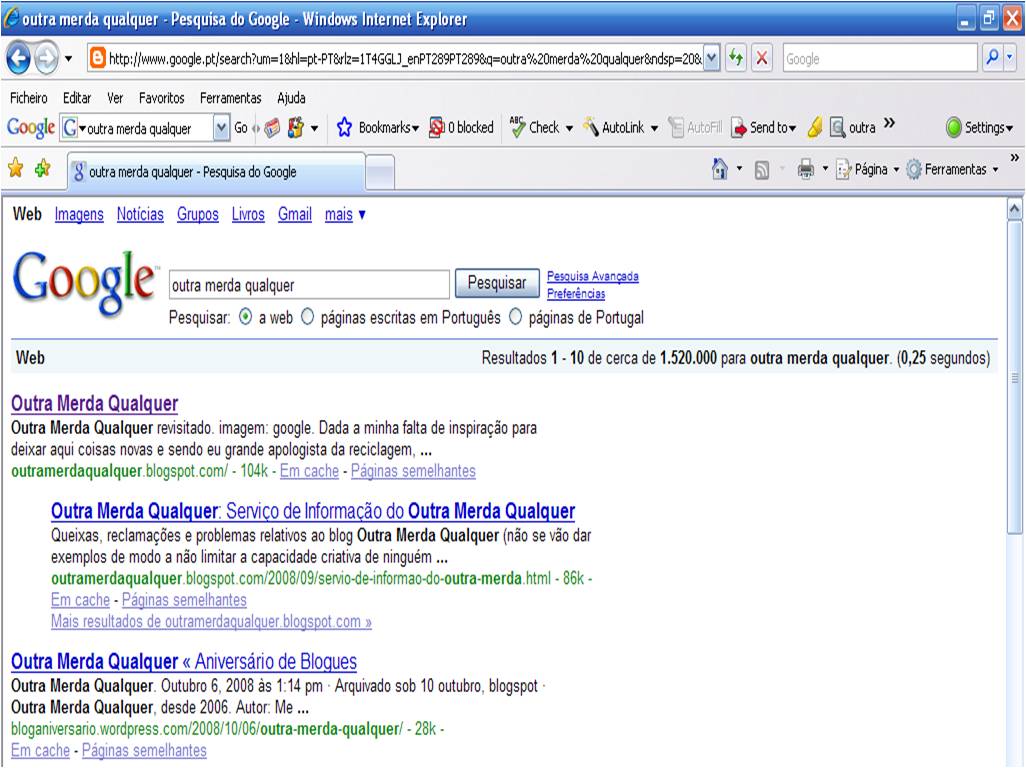Image resolution: width=1026 pixels, height=768 pixels.
Task: Click the Go button on Google Toolbar
Action: coord(241,128)
